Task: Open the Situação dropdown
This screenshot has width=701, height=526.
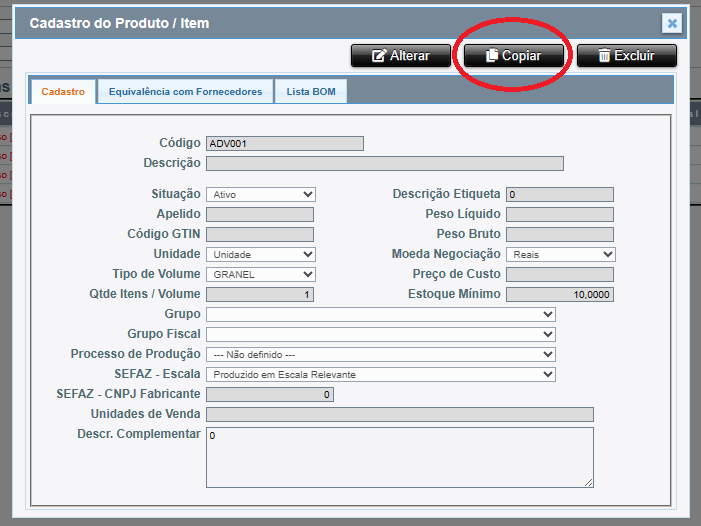Action: pos(261,195)
